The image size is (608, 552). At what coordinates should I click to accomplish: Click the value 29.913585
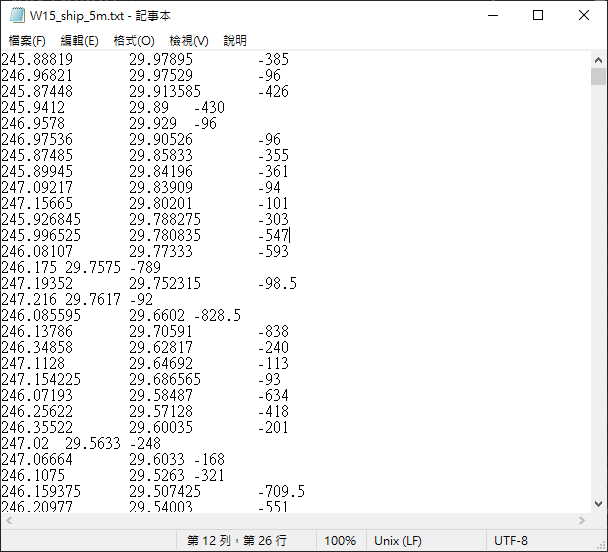[165, 91]
